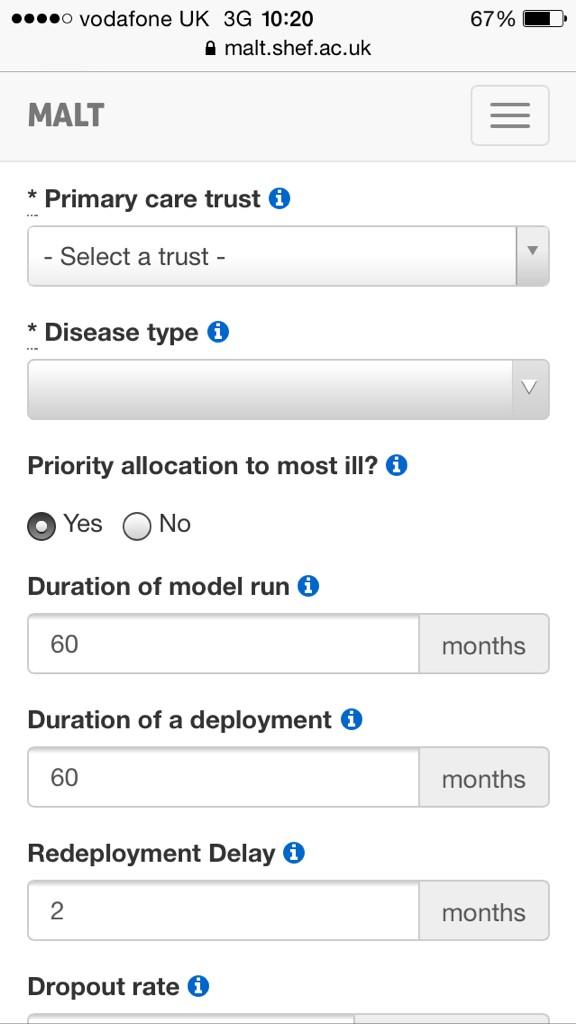The width and height of the screenshot is (576, 1024).
Task: Click the Disease type dropdown arrow
Action: point(530,389)
